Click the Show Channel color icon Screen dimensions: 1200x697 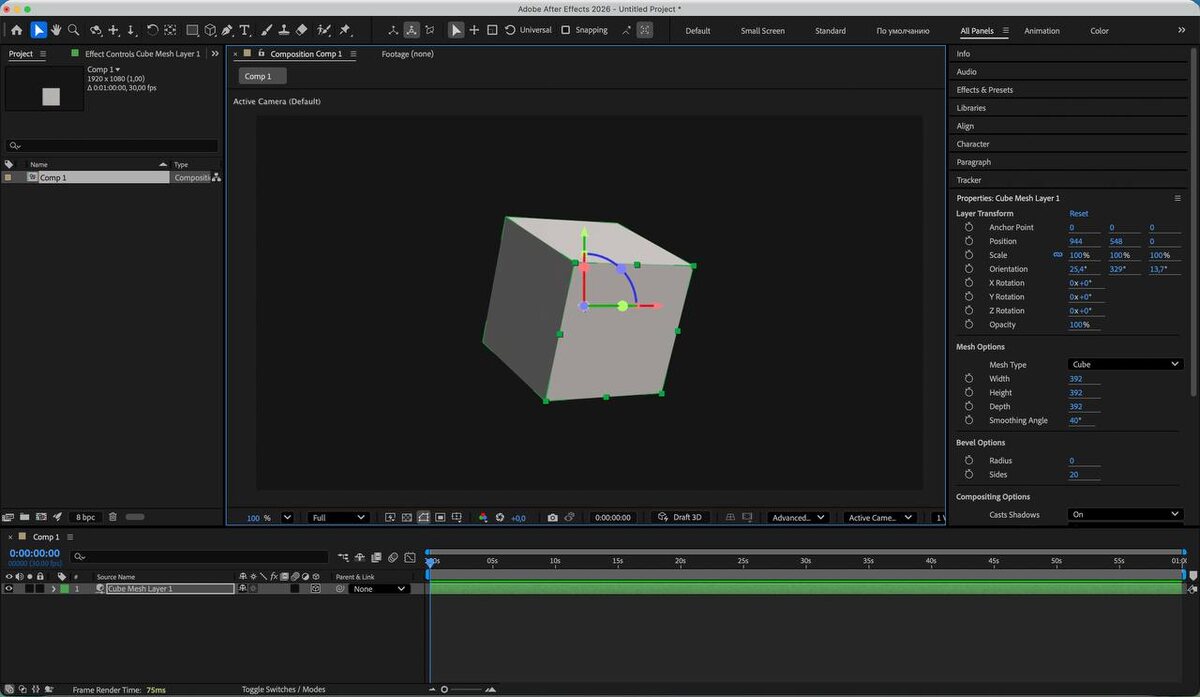[x=483, y=517]
